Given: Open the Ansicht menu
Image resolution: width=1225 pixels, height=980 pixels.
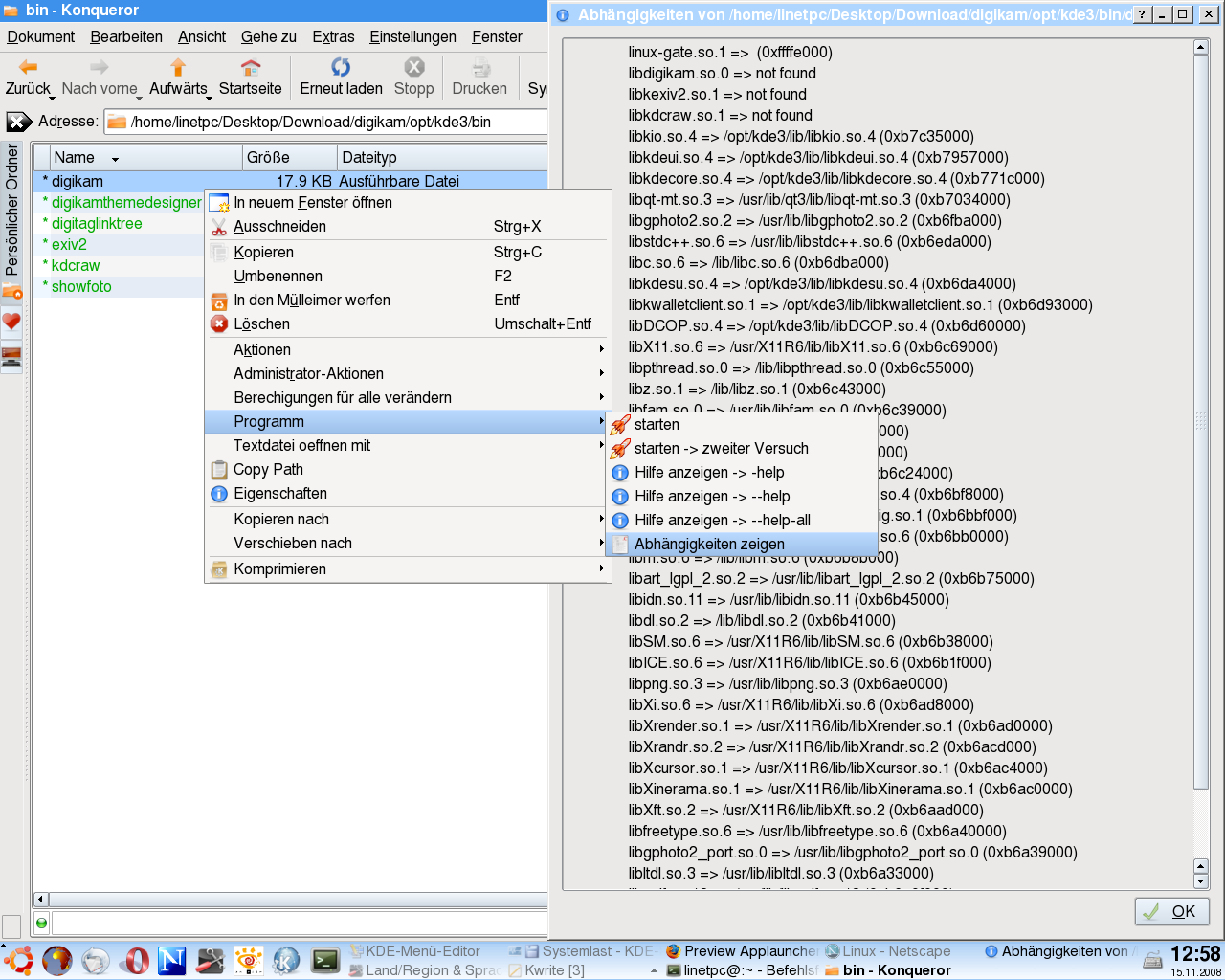Looking at the screenshot, I should pos(202,37).
